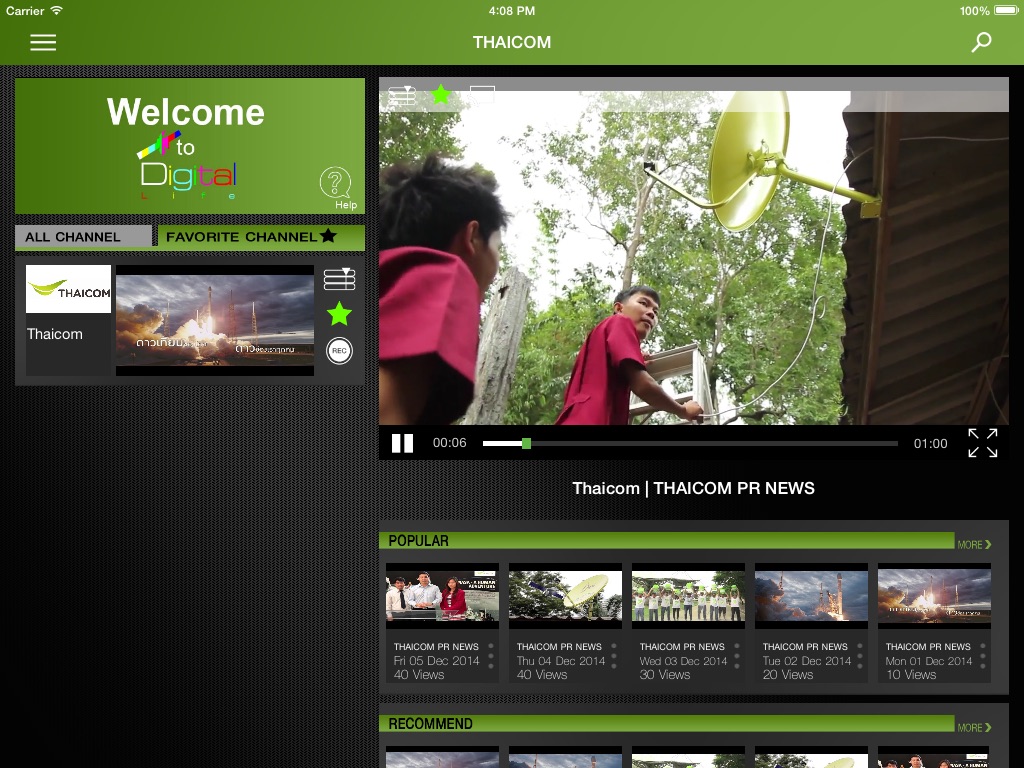
Task: Tap the main video playback area
Action: [x=694, y=258]
